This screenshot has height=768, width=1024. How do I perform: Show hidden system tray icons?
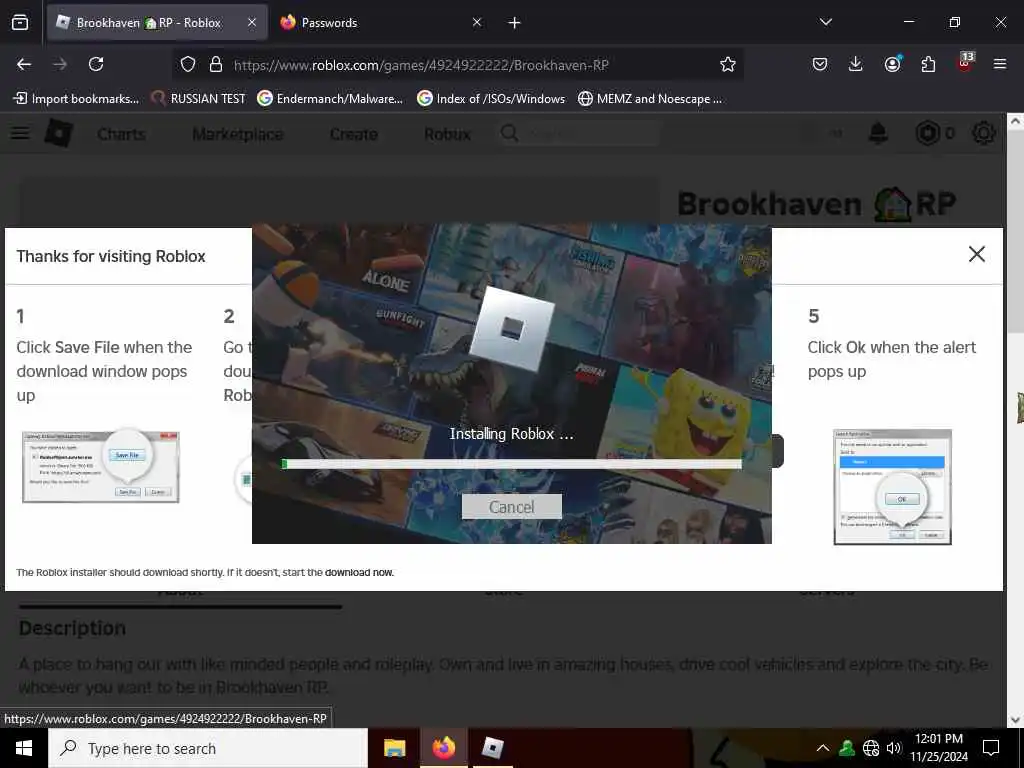pos(823,748)
